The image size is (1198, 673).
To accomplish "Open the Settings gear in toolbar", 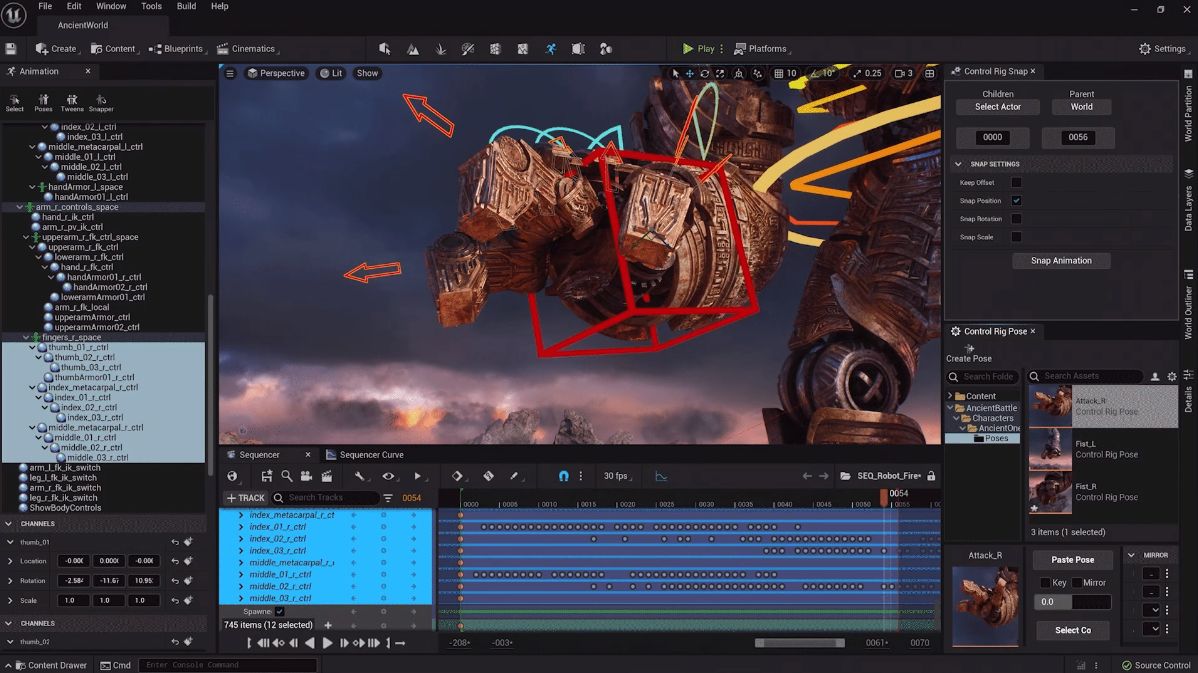I will pos(1162,48).
